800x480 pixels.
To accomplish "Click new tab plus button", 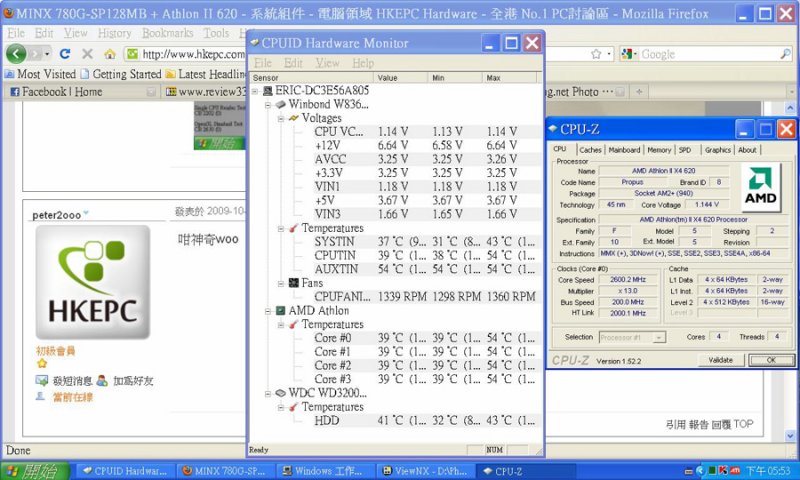I will point(639,92).
